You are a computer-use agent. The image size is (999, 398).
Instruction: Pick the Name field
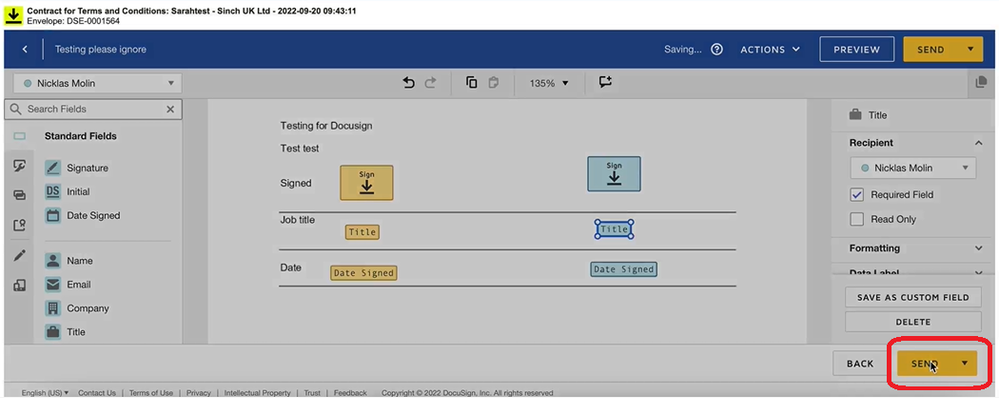(x=69, y=260)
